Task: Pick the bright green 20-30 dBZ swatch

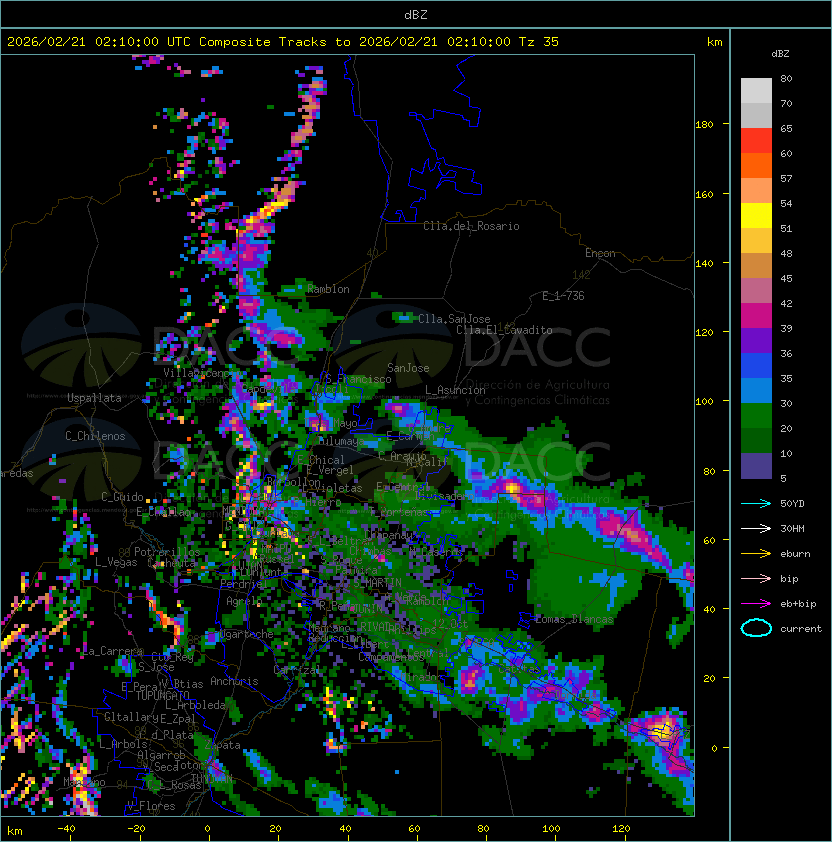Action: tap(756, 416)
